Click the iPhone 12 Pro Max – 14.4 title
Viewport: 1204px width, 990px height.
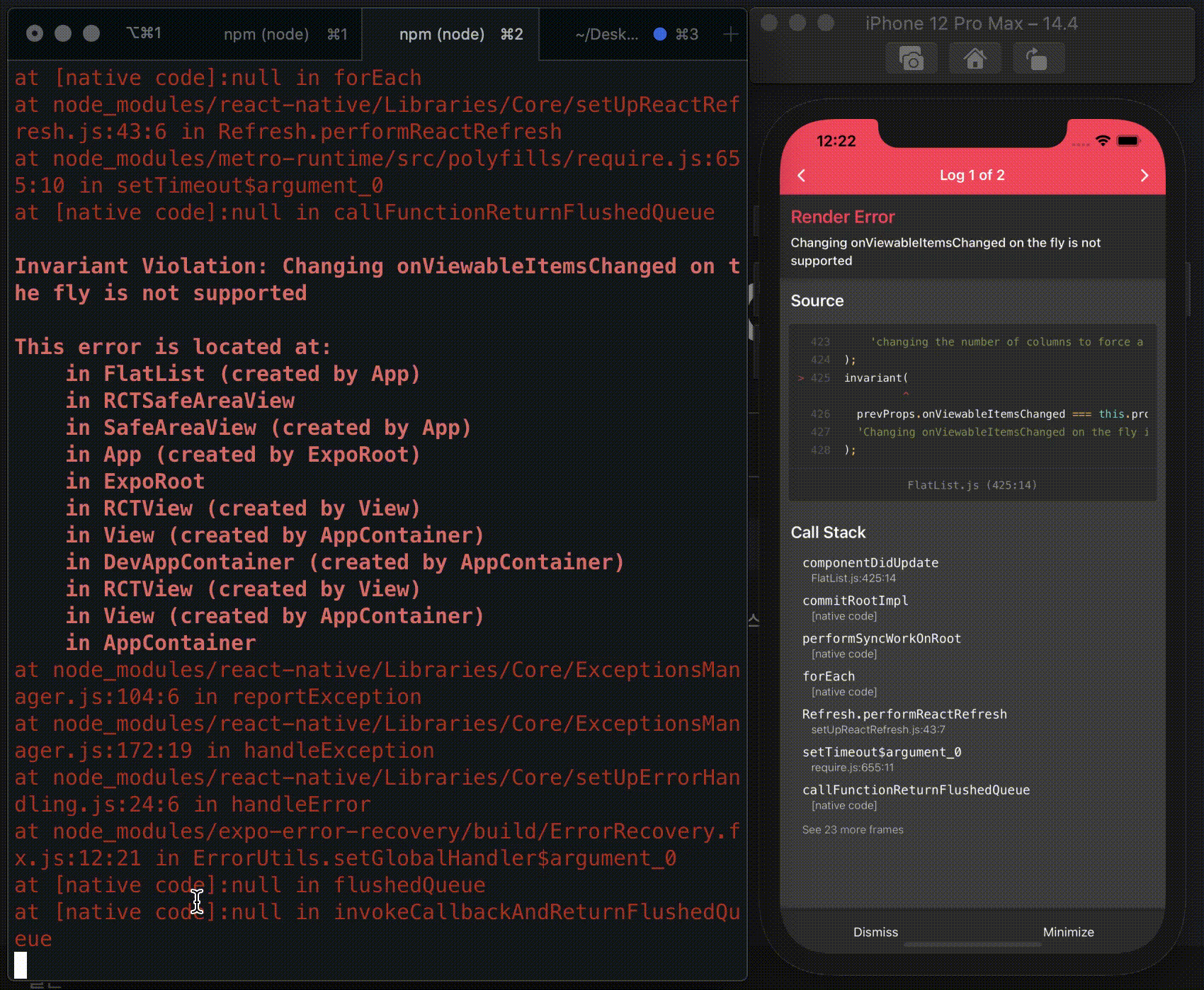pos(972,23)
